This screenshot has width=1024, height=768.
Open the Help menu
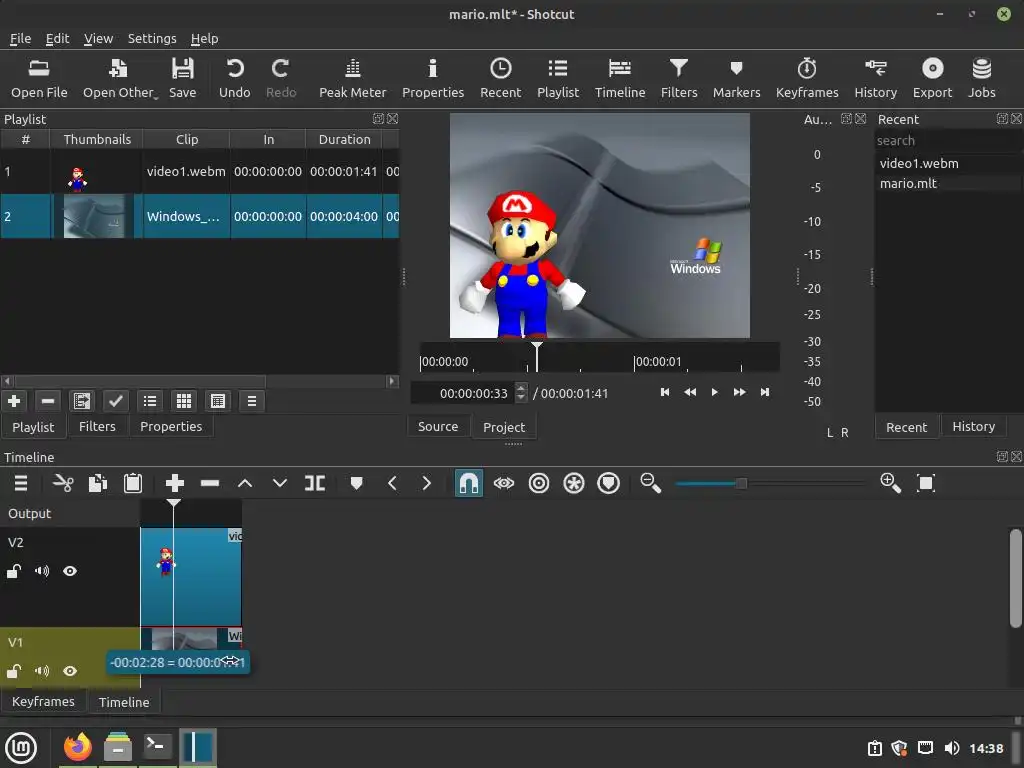pyautogui.click(x=204, y=39)
